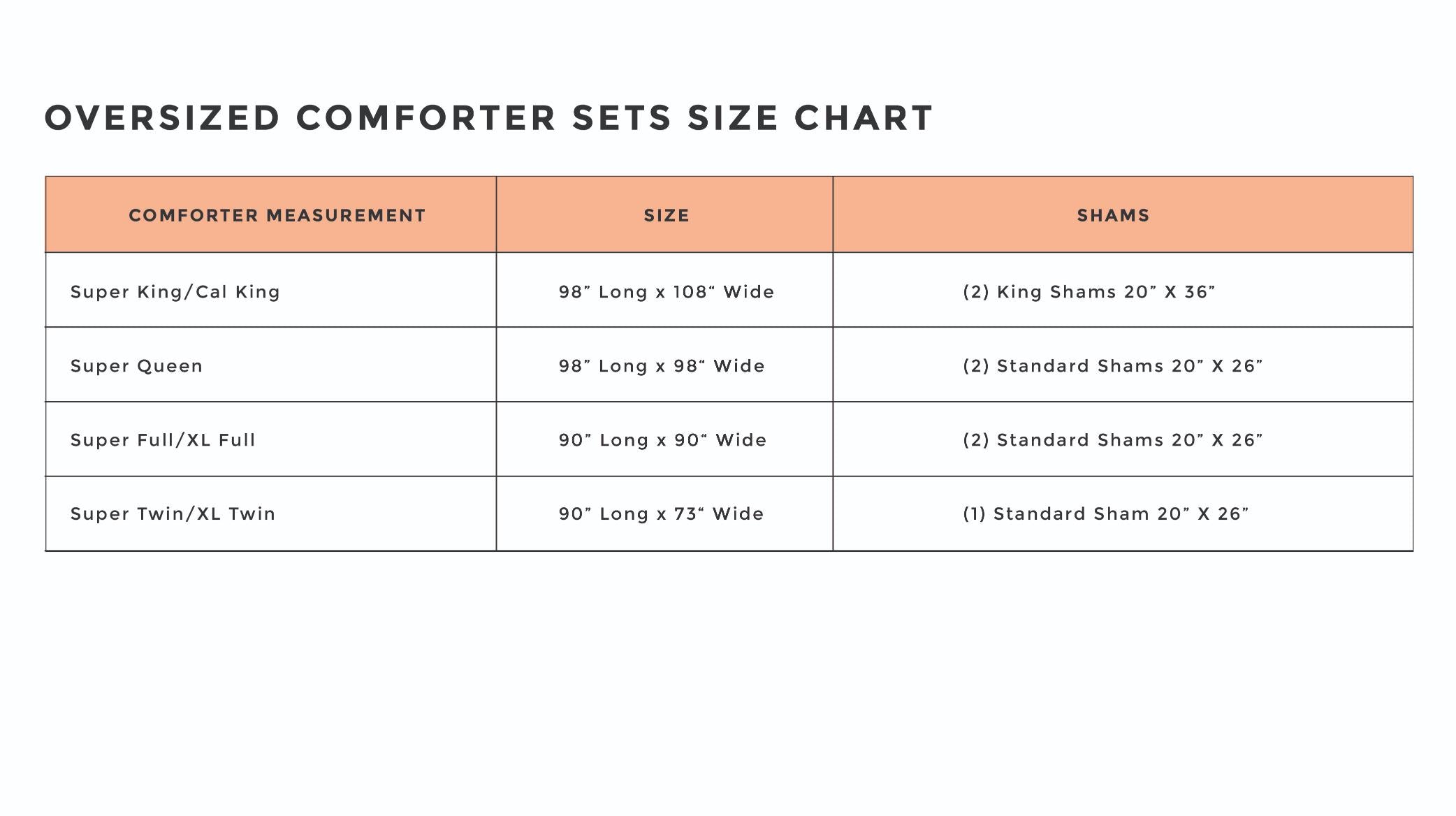This screenshot has height=816, width=1456.
Task: Click the word SIZE in the chart title
Action: click(x=732, y=117)
